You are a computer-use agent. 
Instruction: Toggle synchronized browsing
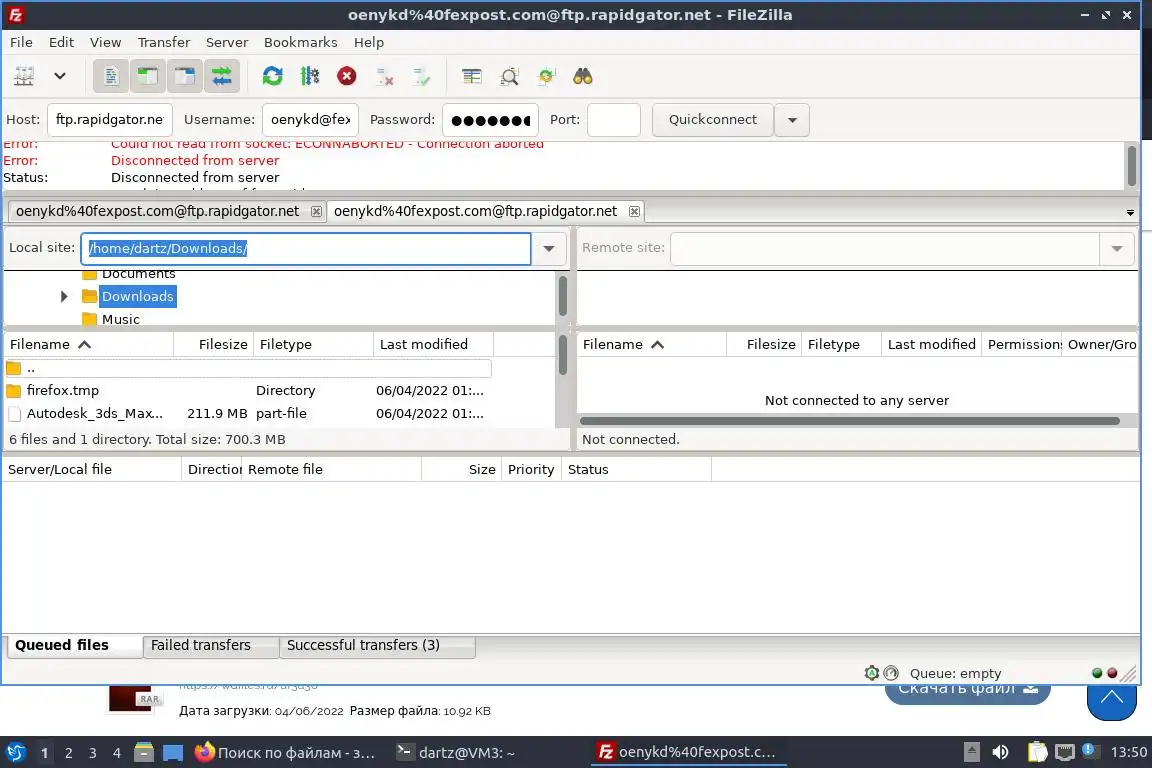point(546,76)
